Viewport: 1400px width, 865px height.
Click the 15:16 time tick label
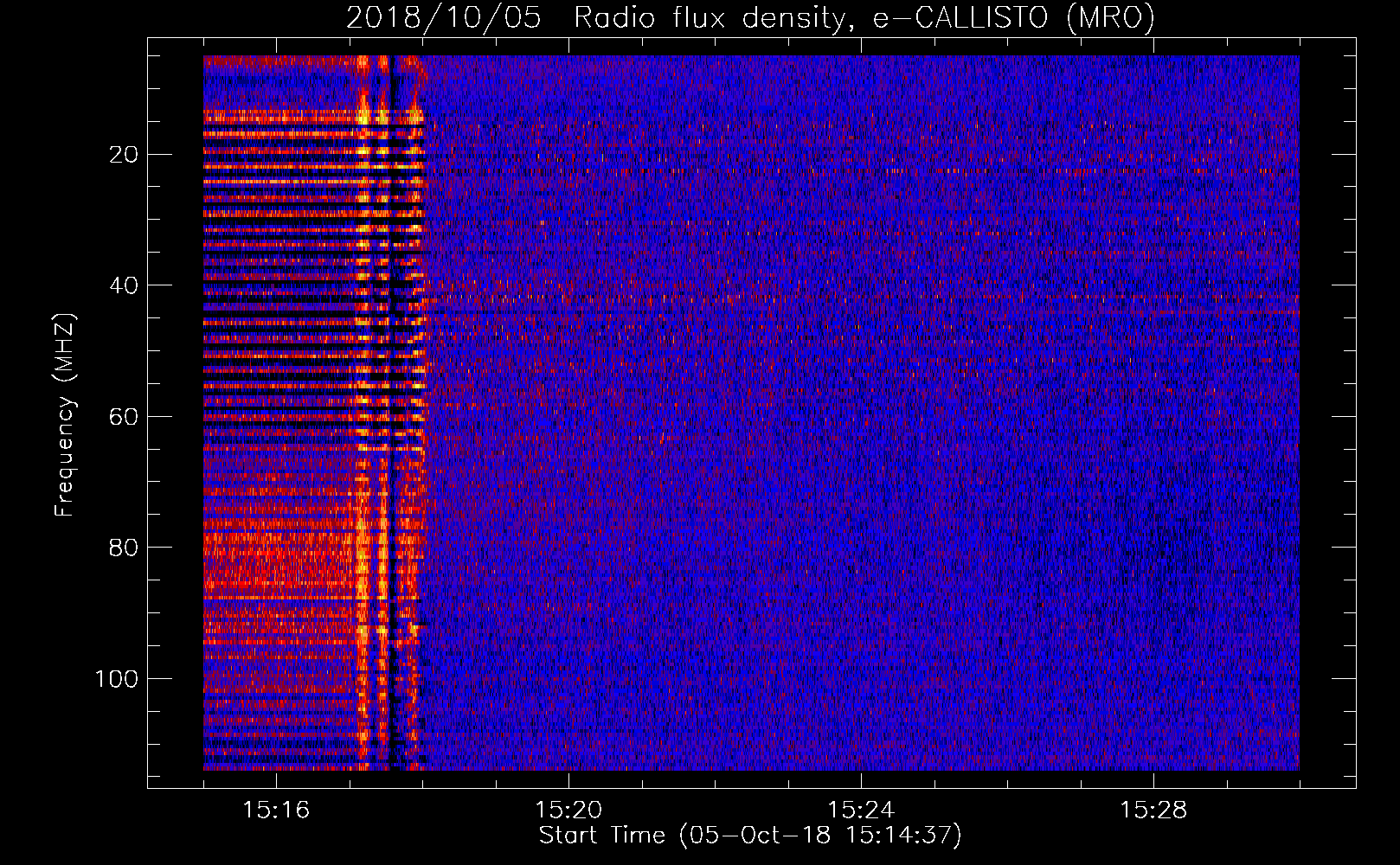276,811
